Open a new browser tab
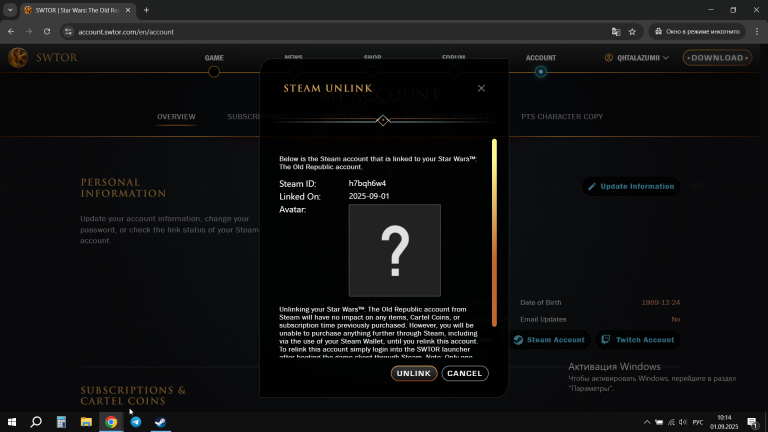The height and width of the screenshot is (432, 768). click(146, 10)
